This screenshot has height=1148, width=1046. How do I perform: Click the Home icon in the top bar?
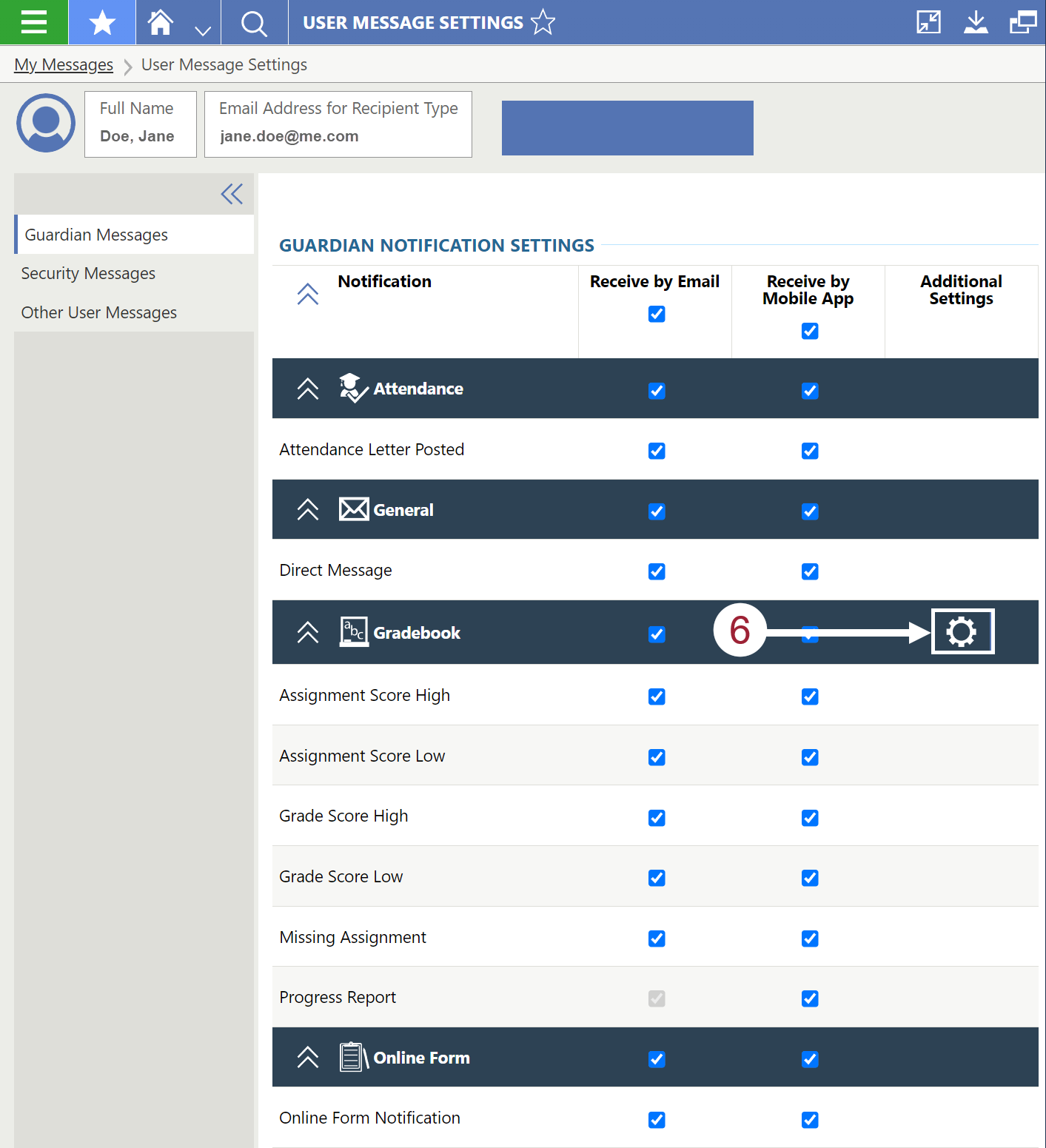tap(161, 22)
